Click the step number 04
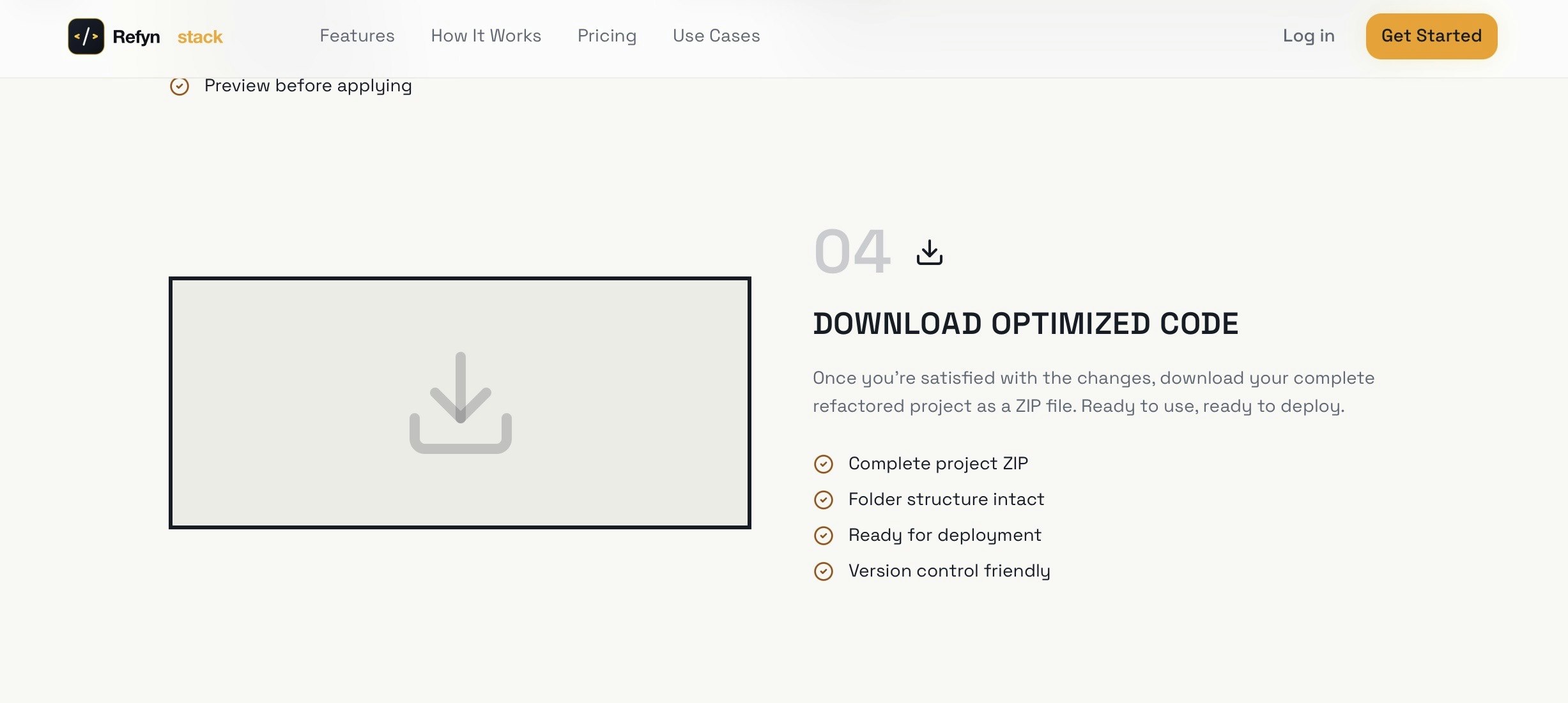This screenshot has width=1568, height=703. coord(852,252)
